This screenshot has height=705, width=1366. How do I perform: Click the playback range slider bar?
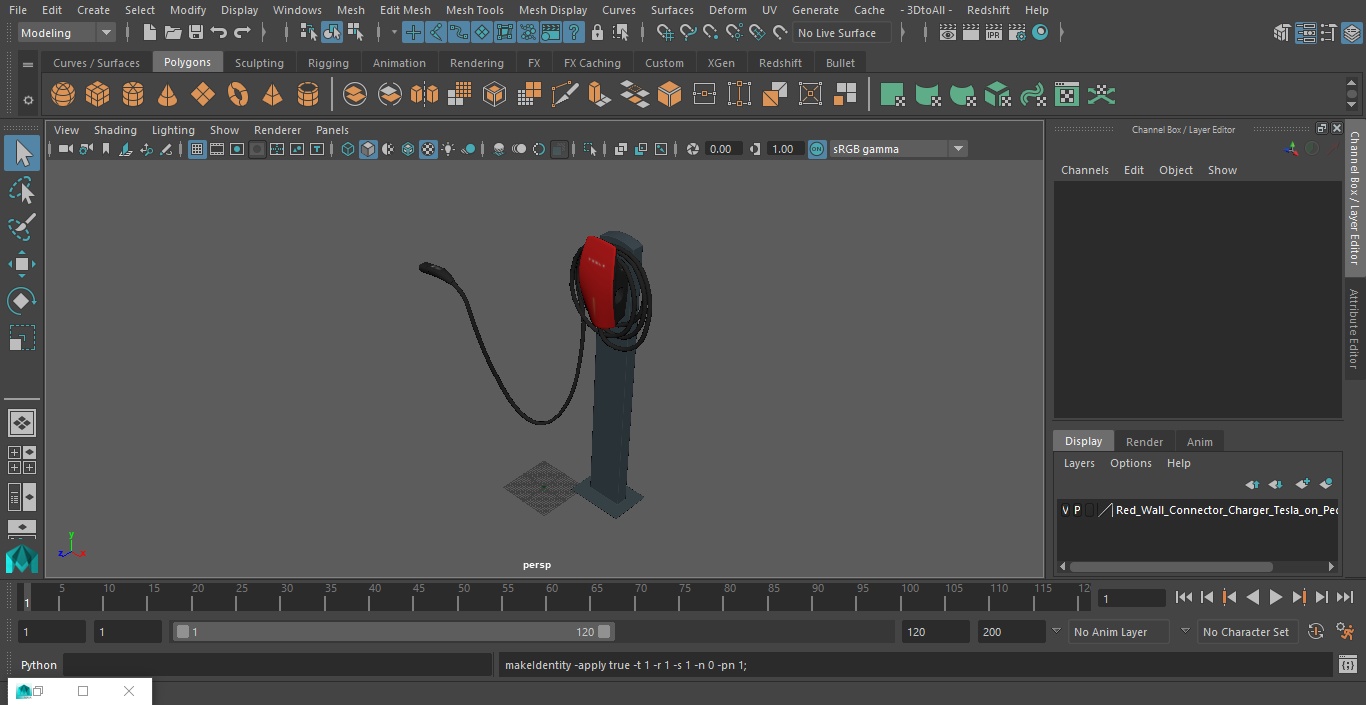(x=393, y=632)
